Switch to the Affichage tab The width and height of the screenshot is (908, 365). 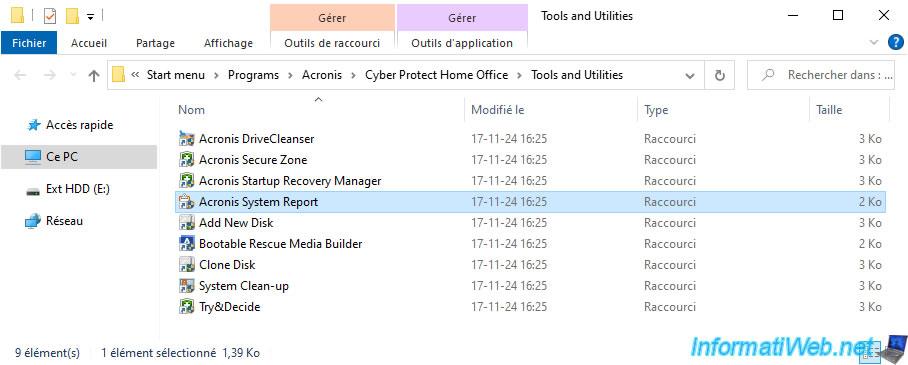click(x=228, y=43)
